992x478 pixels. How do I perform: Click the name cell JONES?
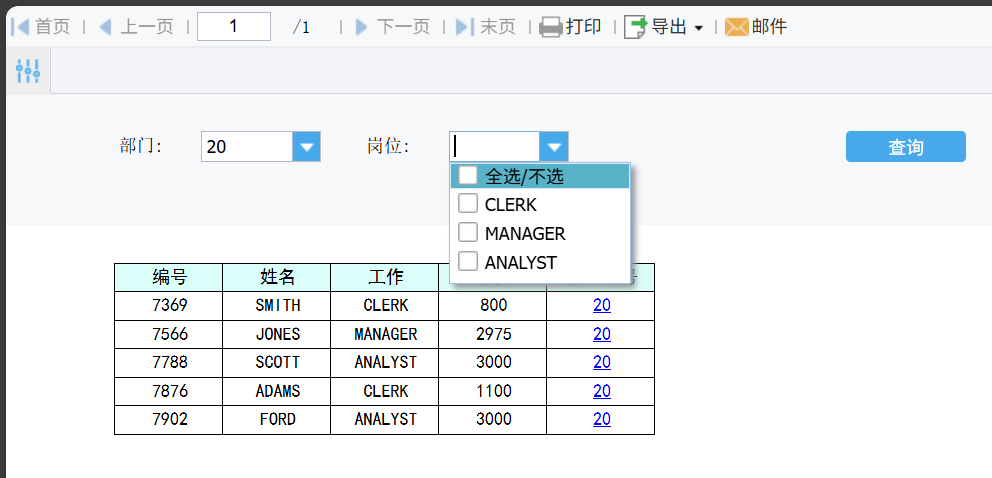click(x=277, y=334)
